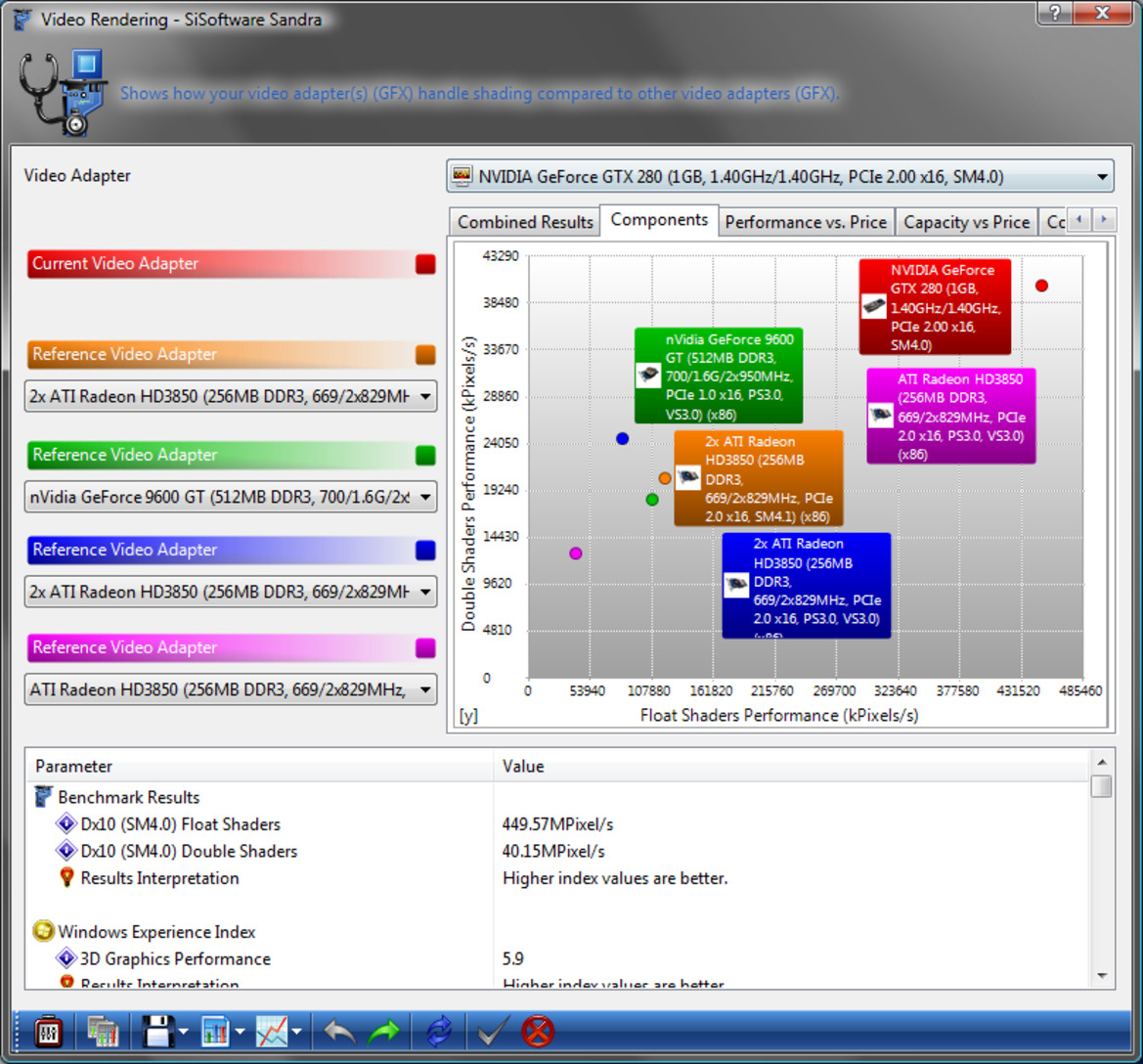Select the 3D Graphics Performance 5.9 value

[512, 958]
